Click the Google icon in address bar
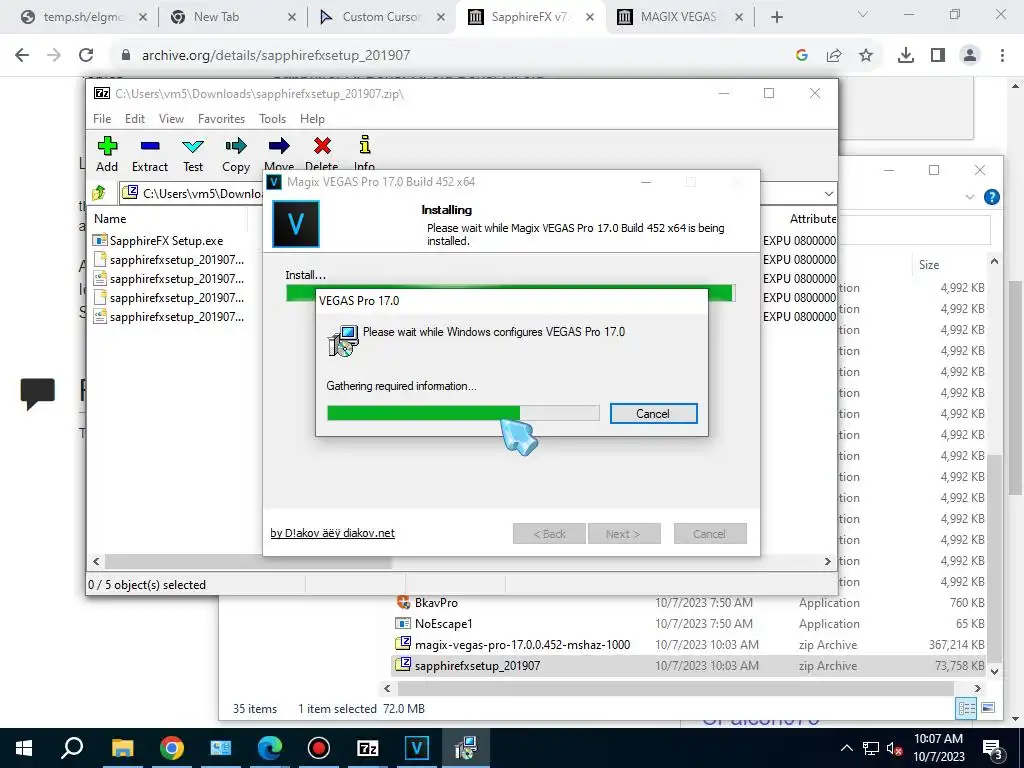This screenshot has height=768, width=1024. (x=802, y=55)
